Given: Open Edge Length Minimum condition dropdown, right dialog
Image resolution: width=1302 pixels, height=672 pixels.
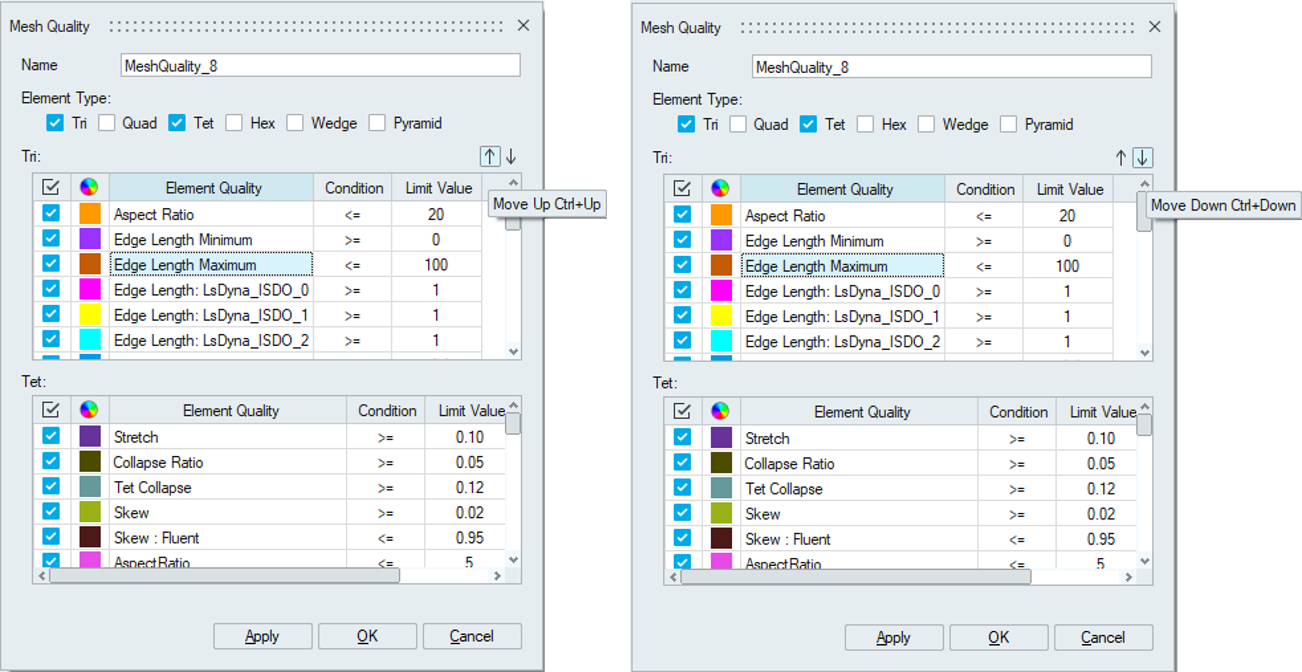Looking at the screenshot, I should (984, 241).
